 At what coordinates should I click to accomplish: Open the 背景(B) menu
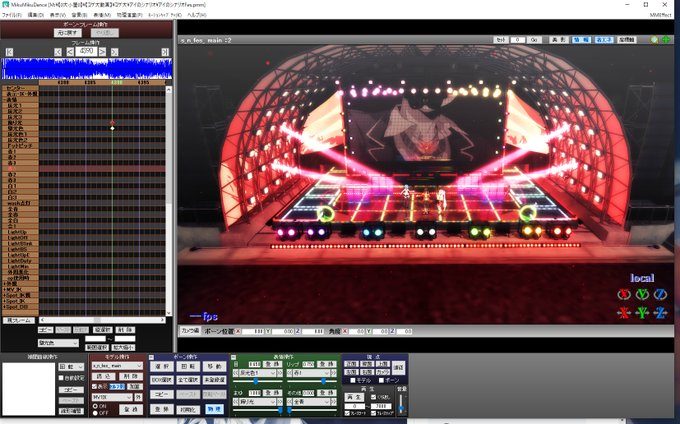click(x=79, y=15)
